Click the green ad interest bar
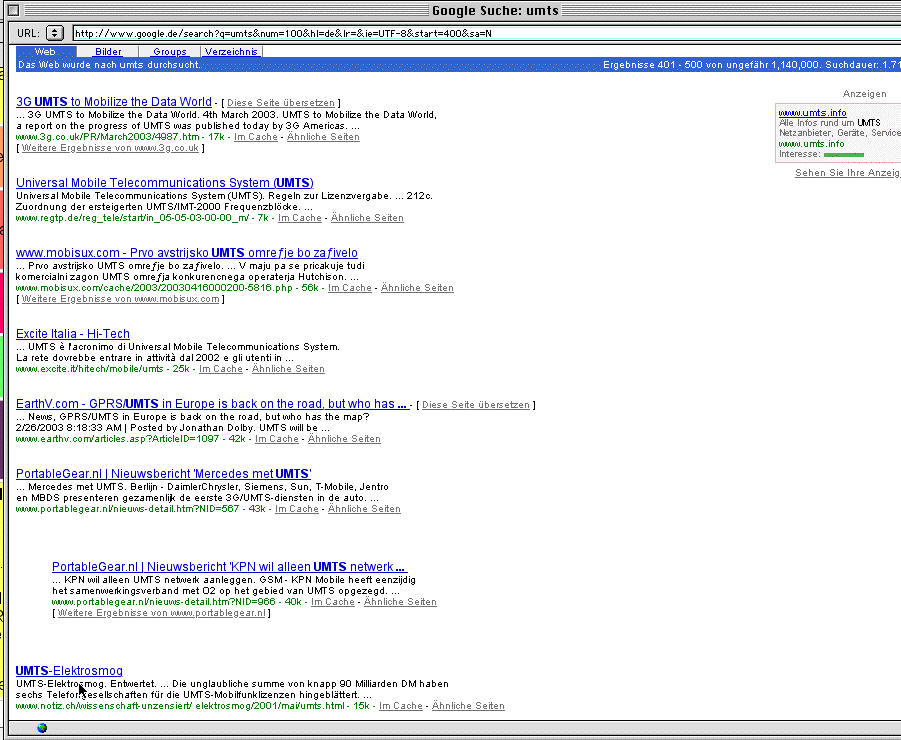The height and width of the screenshot is (740, 901). tap(843, 154)
